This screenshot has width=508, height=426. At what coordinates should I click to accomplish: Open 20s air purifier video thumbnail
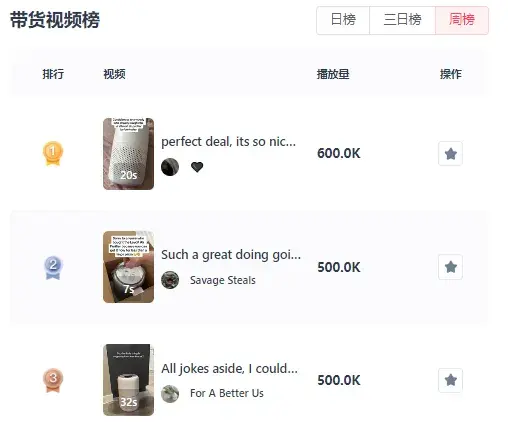click(128, 154)
